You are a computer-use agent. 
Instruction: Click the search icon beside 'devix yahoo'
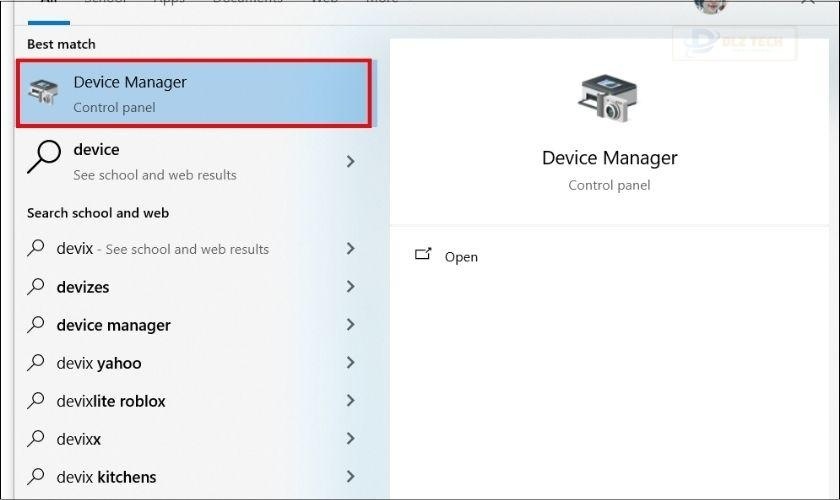pyautogui.click(x=35, y=362)
